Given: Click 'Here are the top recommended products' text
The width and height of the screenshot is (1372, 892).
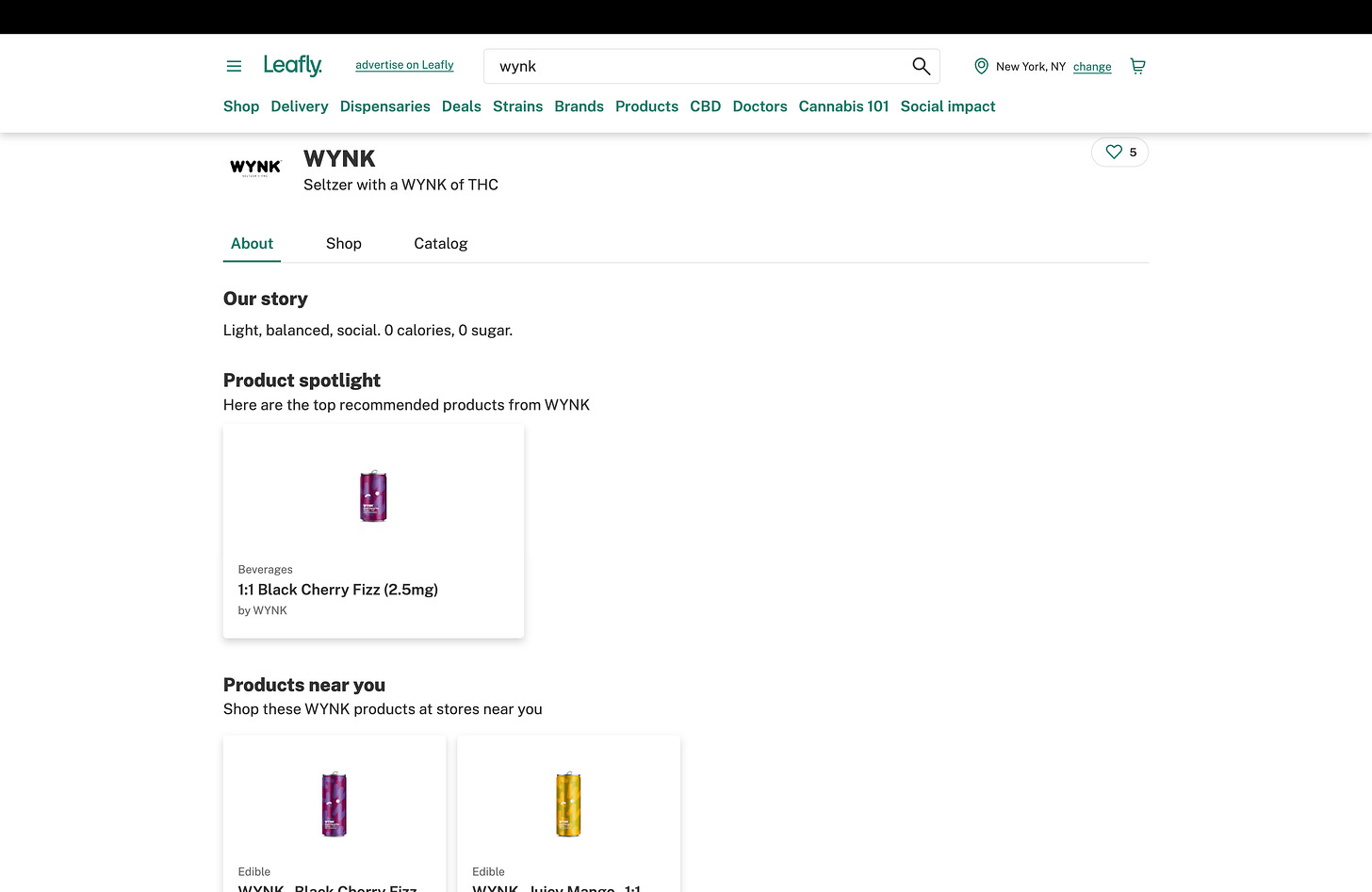Looking at the screenshot, I should point(406,405).
